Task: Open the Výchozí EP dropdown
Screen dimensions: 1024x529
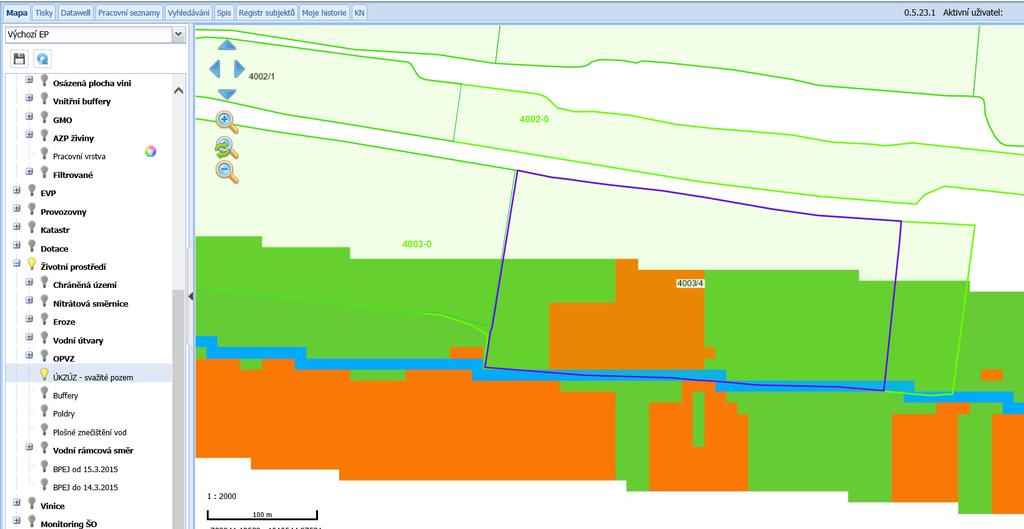Action: [178, 35]
